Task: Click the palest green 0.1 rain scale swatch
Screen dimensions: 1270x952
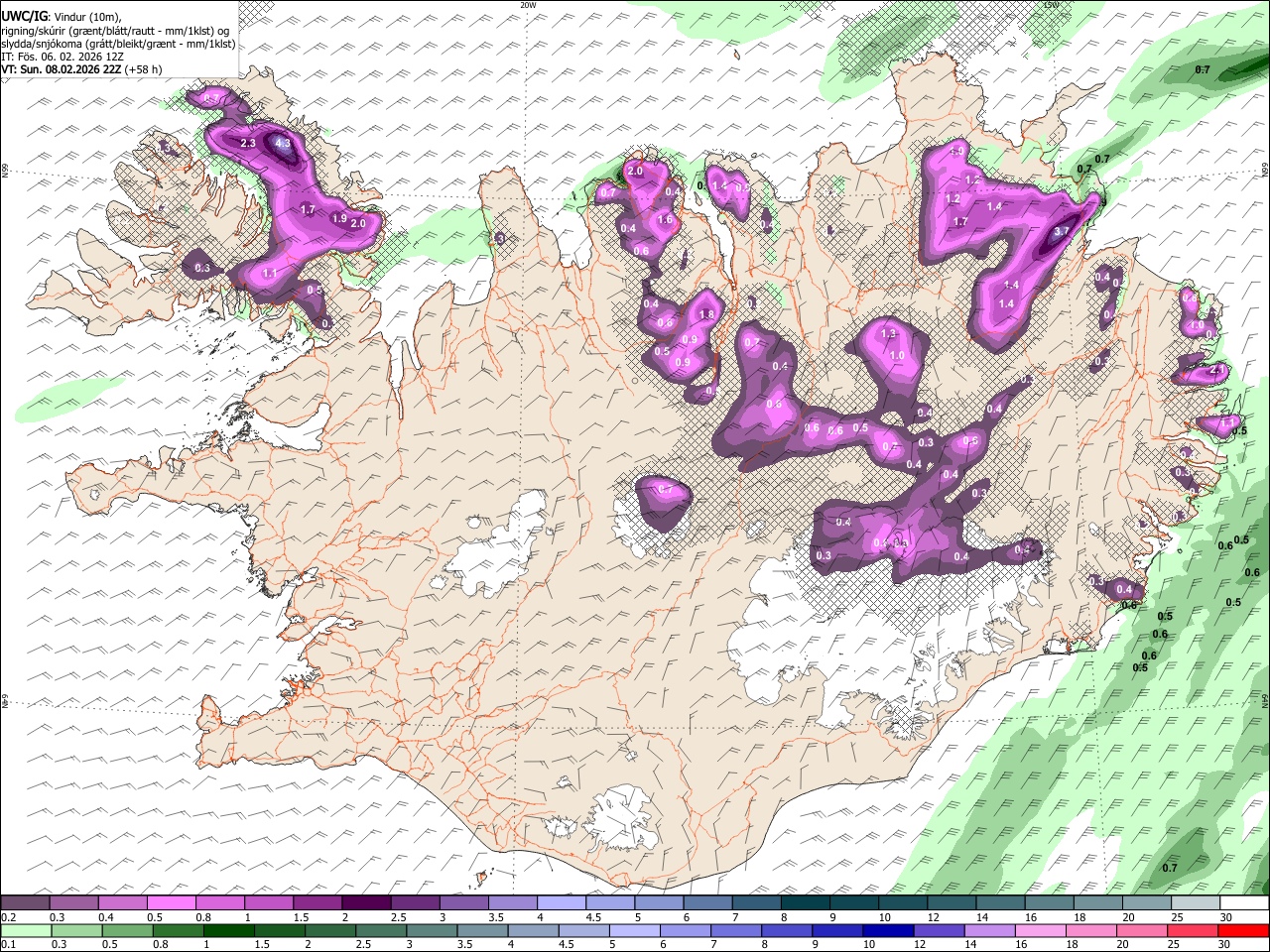Action: coord(27,931)
